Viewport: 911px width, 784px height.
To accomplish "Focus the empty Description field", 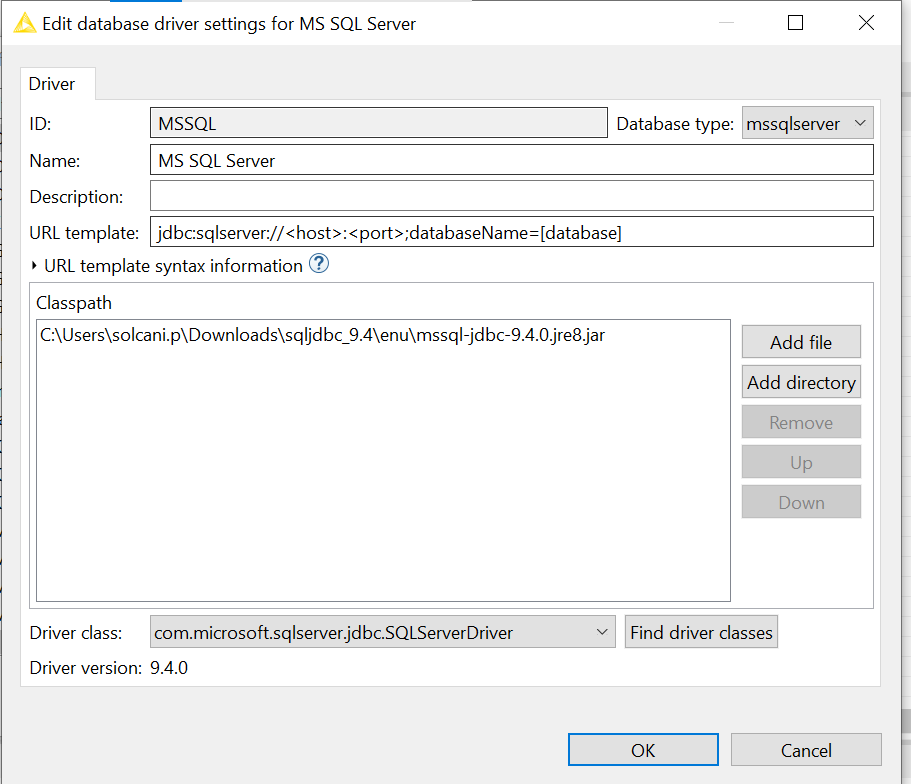I will [510, 196].
